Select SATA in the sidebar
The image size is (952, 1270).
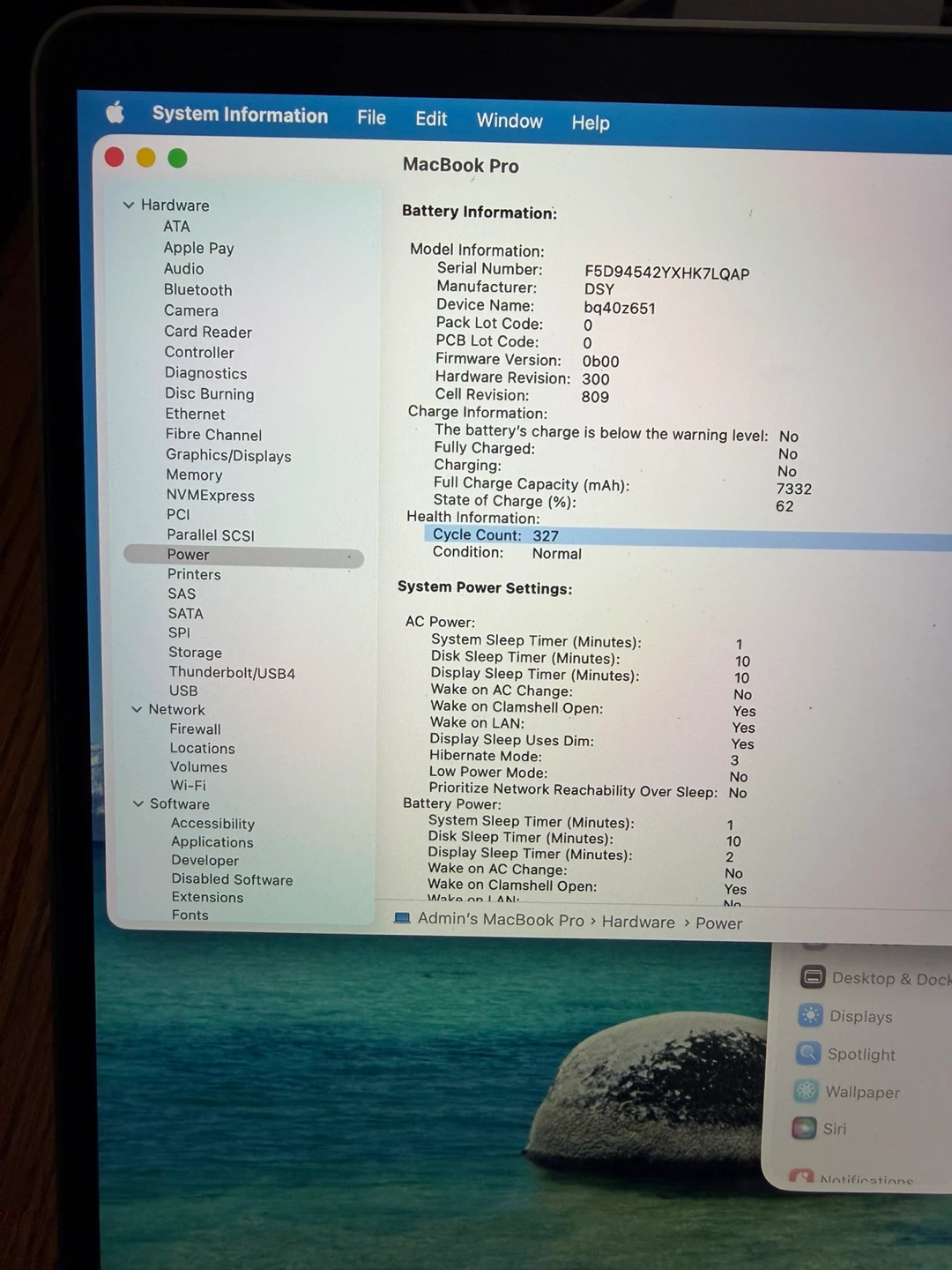coord(186,613)
